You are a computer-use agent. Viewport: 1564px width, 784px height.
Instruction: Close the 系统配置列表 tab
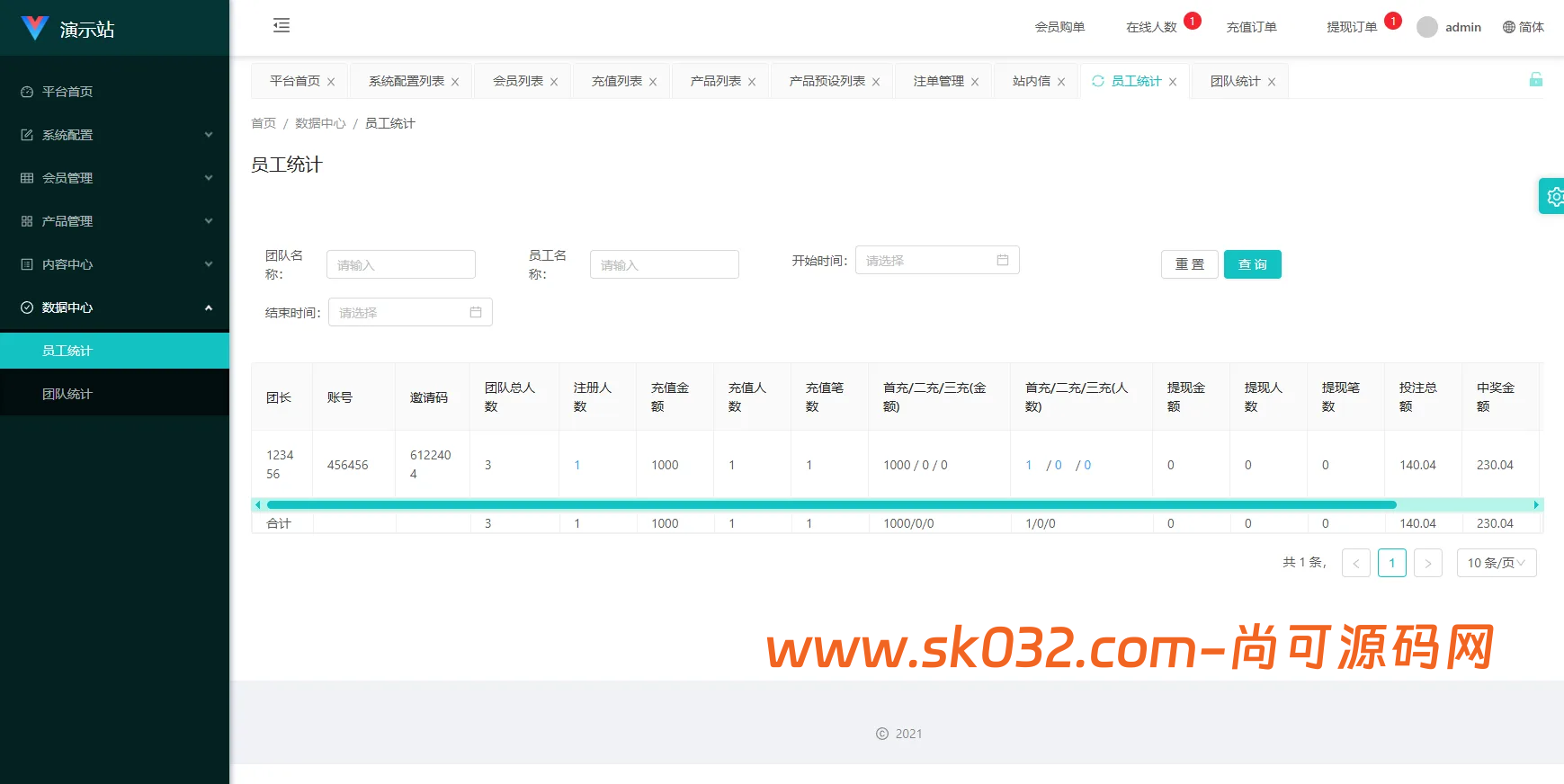455,82
